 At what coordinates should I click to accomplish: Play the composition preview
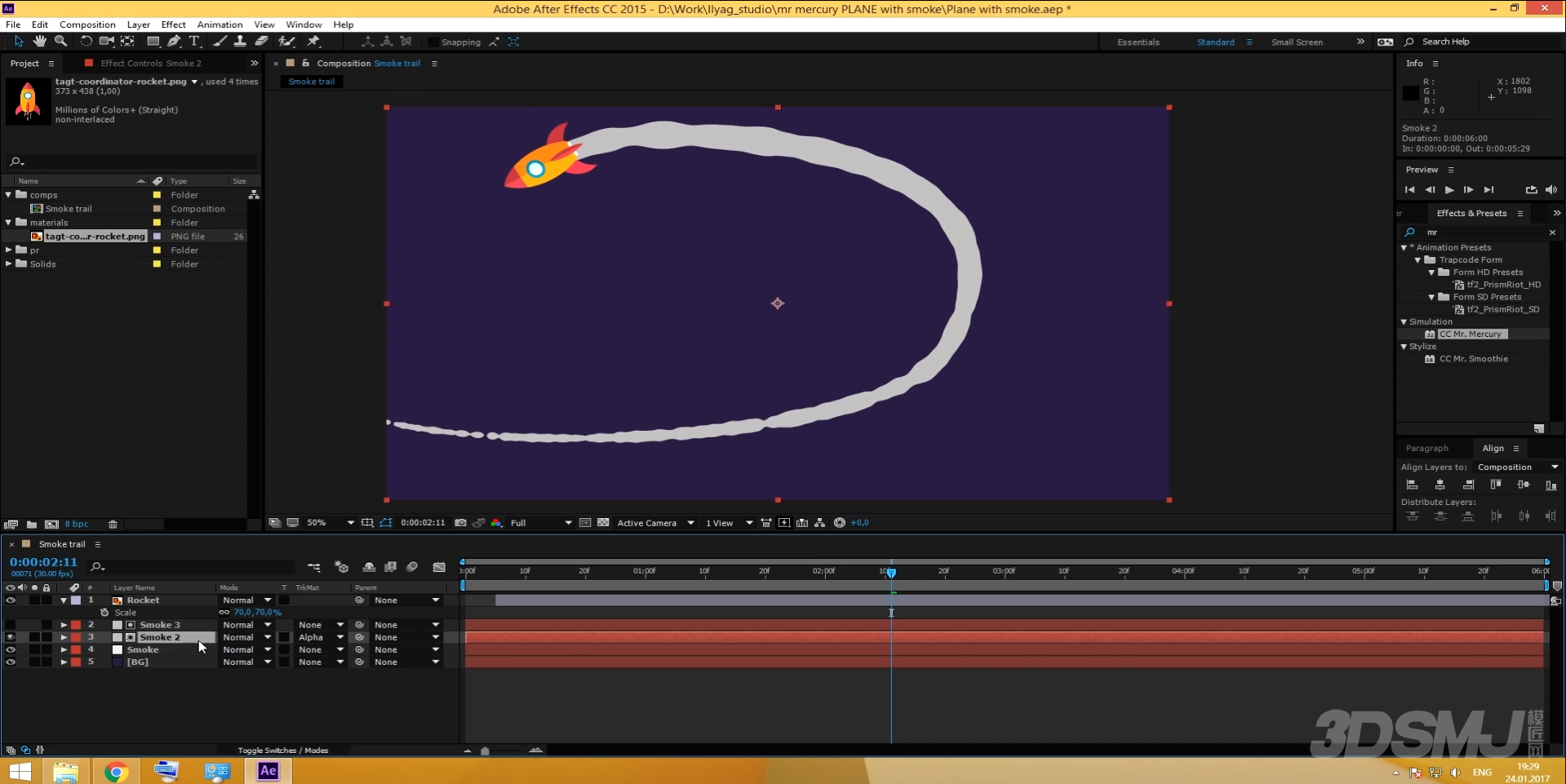coord(1449,190)
